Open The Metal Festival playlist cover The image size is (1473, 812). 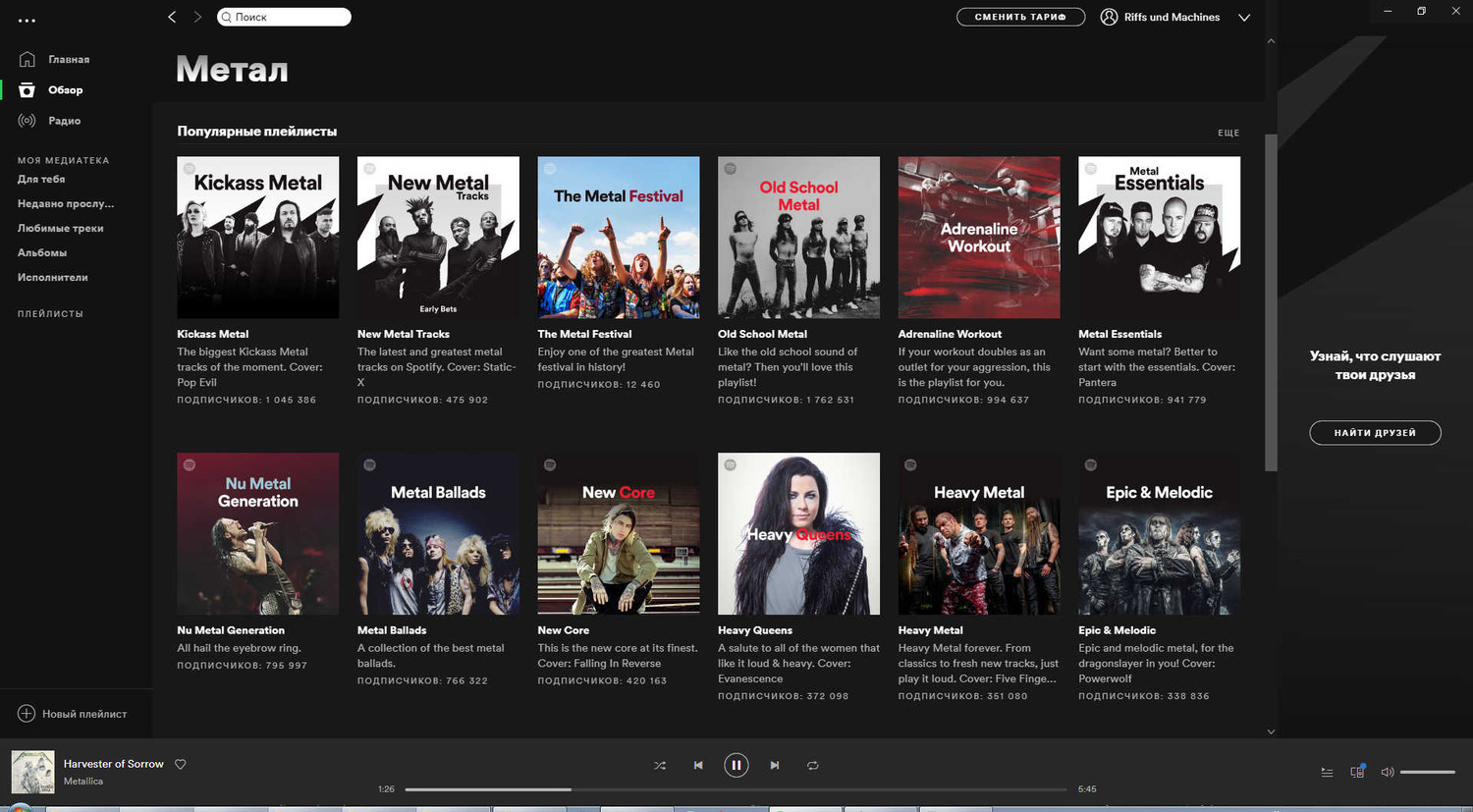[x=619, y=237]
